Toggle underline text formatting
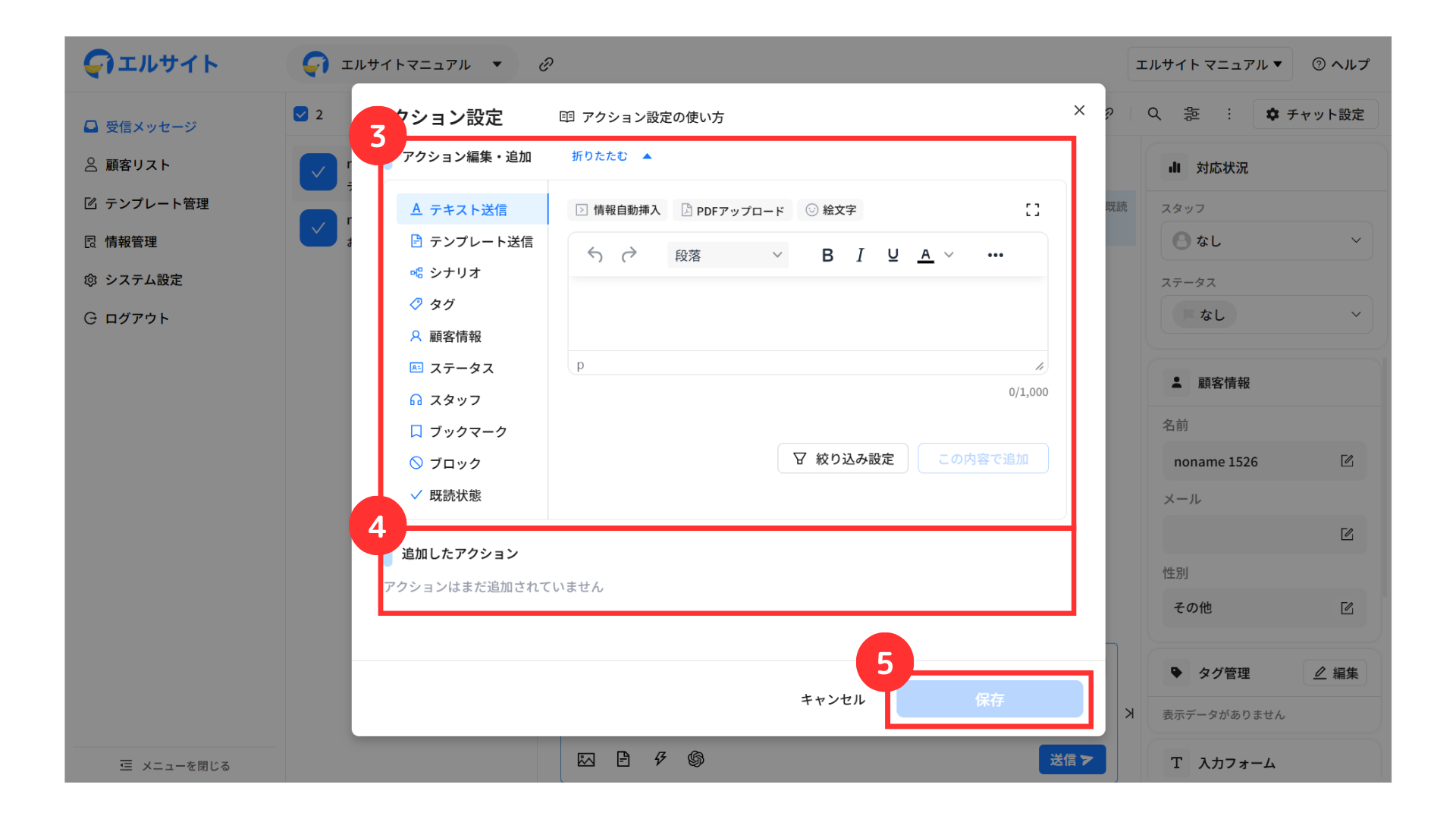The width and height of the screenshot is (1456, 819). [x=893, y=256]
